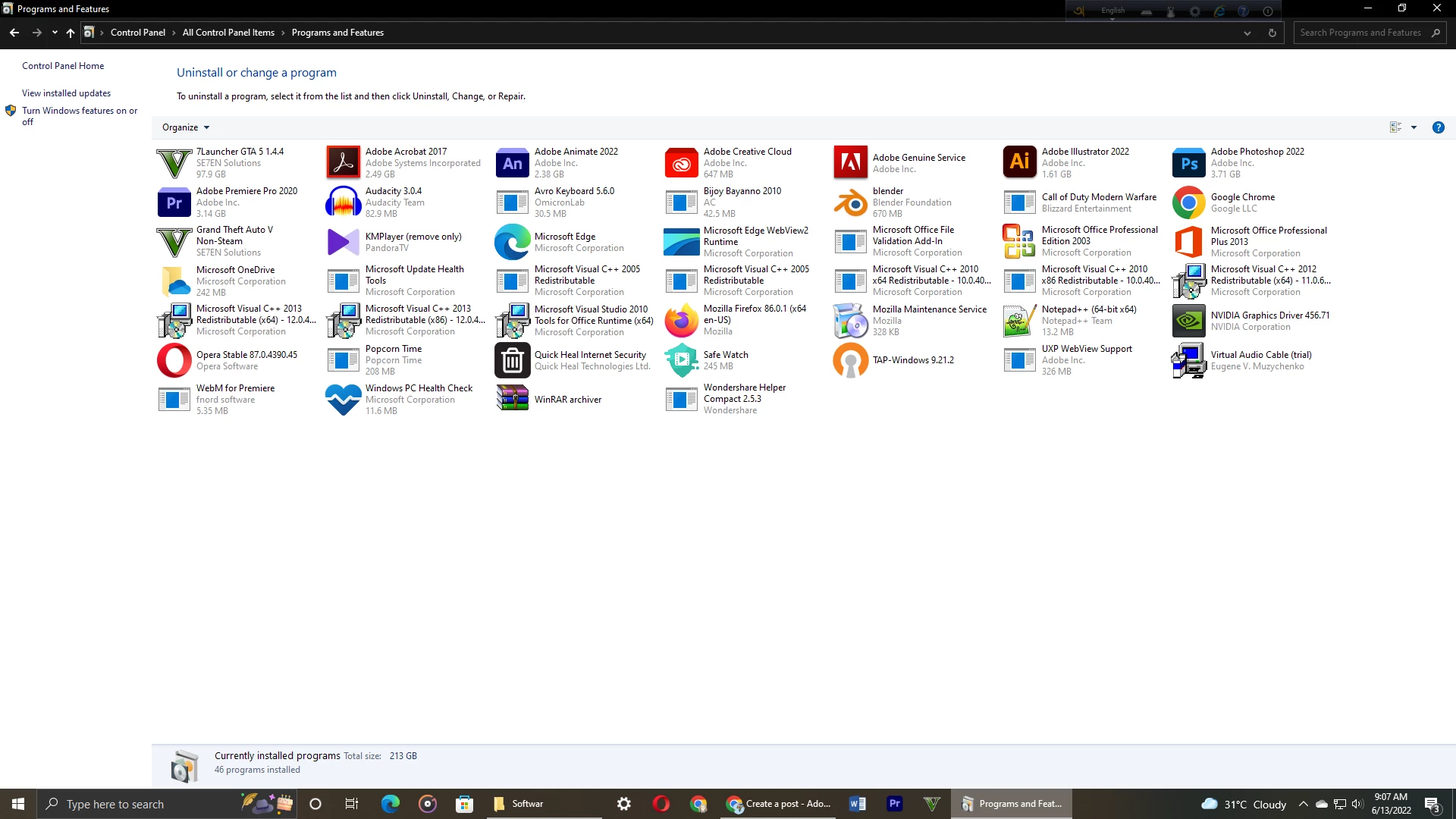Click Control Panel breadcrumb item
Image resolution: width=1456 pixels, height=819 pixels.
click(x=137, y=33)
